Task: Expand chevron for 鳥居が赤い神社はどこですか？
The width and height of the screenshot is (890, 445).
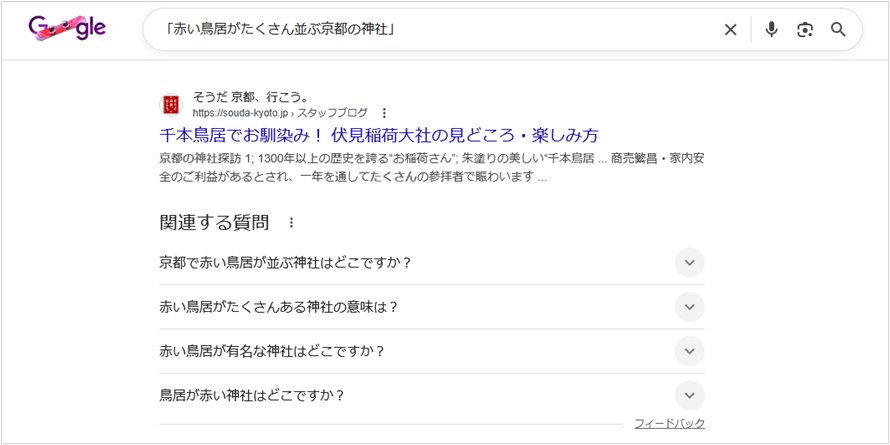Action: (689, 395)
